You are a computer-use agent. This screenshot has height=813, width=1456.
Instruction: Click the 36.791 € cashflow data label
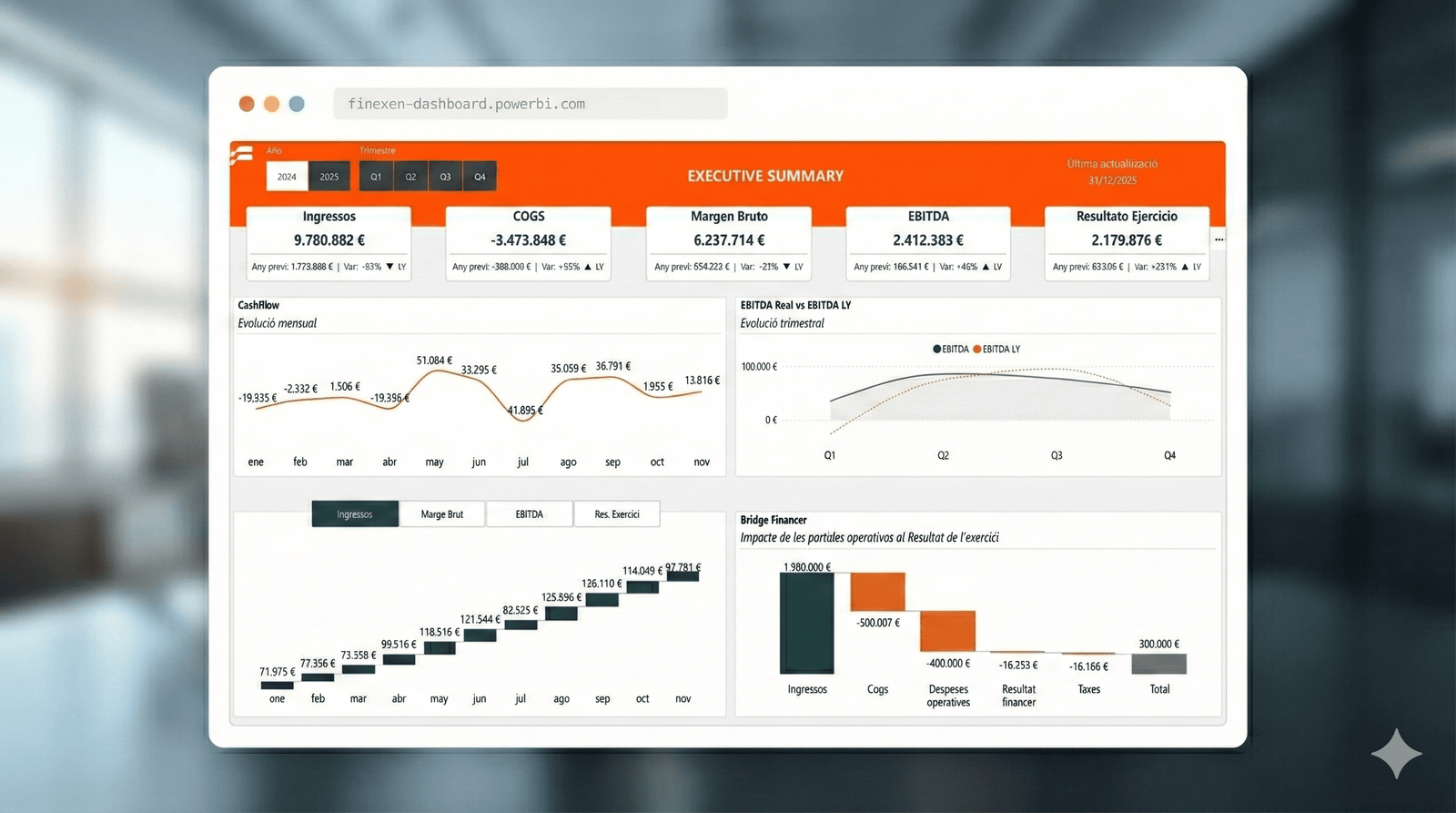pyautogui.click(x=613, y=366)
